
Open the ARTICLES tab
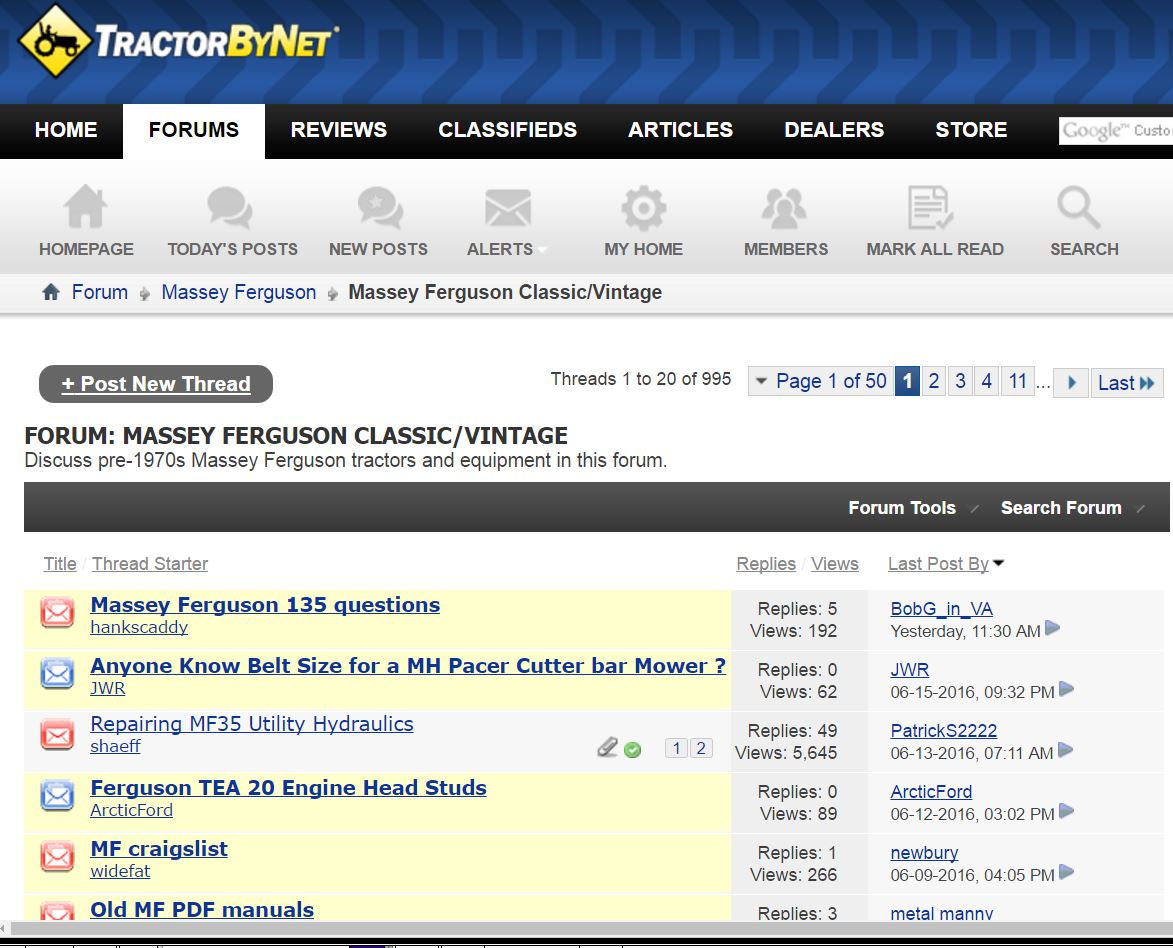681,130
